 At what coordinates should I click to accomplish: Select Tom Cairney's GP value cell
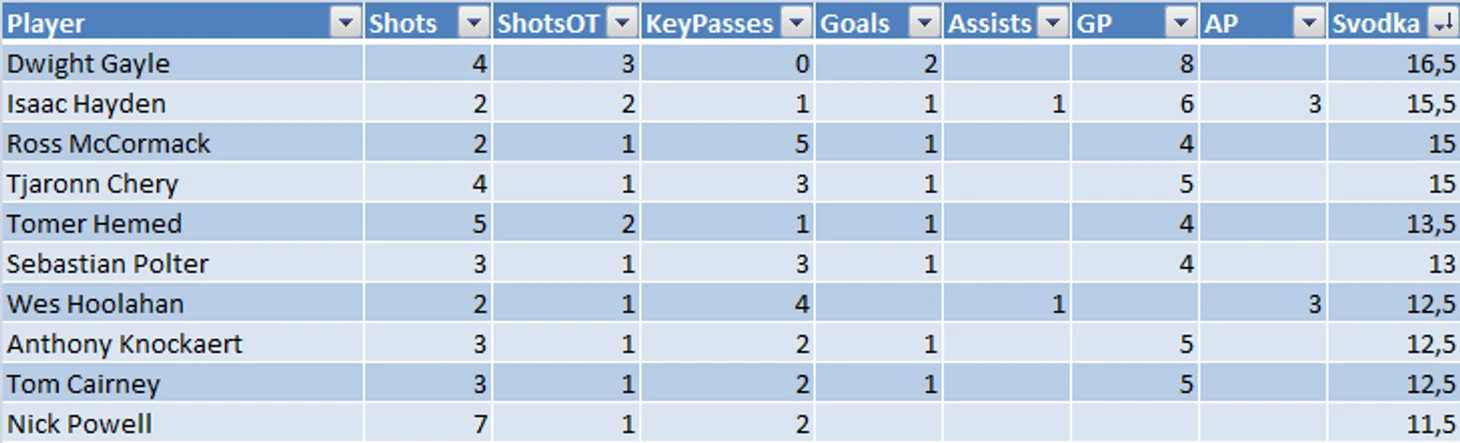tap(1135, 383)
